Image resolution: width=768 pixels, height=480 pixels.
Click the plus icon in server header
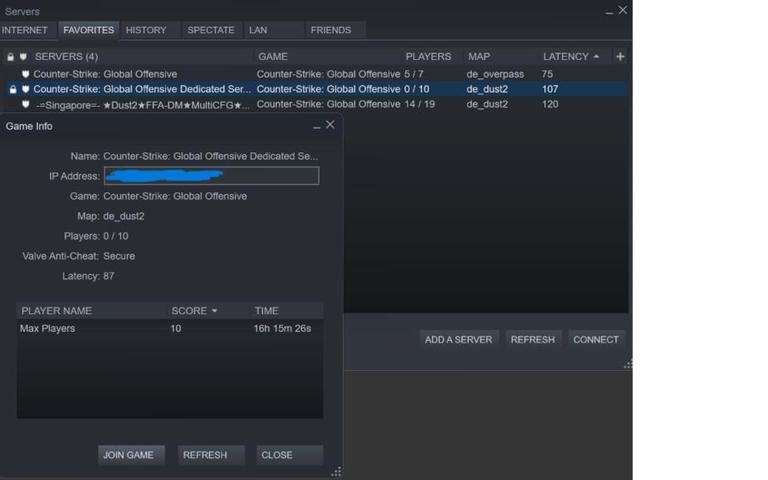click(620, 57)
